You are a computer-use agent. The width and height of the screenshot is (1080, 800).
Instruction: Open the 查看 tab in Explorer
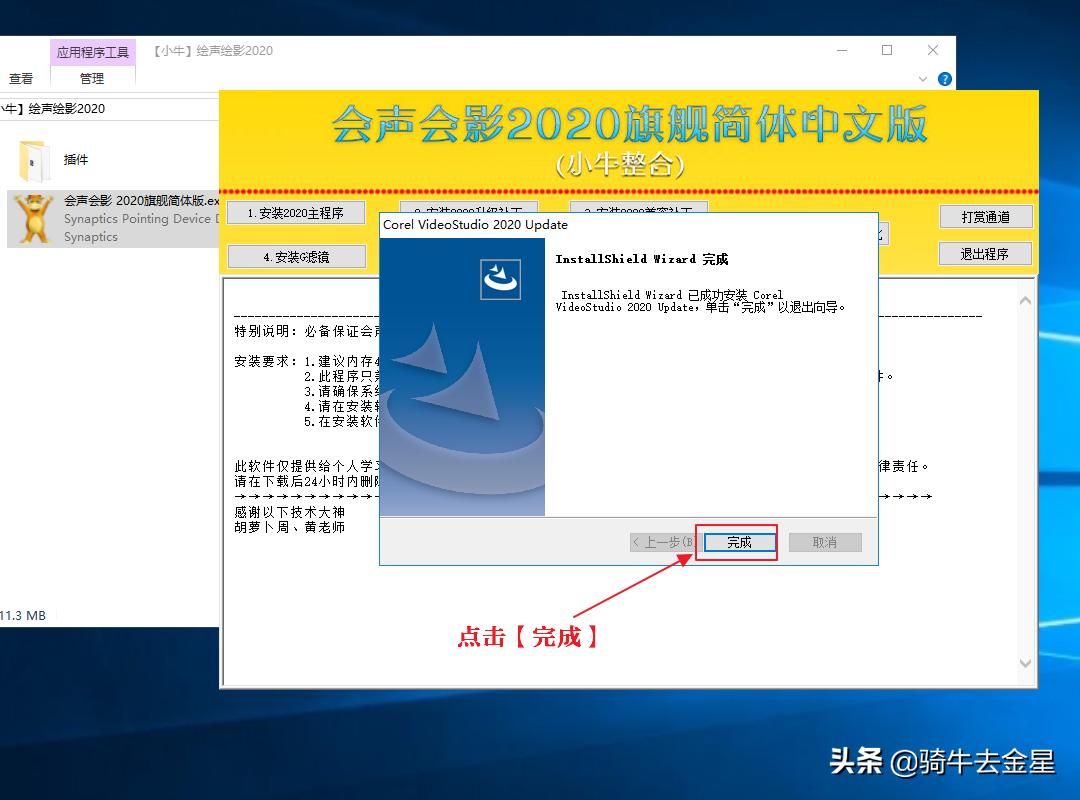[21, 79]
